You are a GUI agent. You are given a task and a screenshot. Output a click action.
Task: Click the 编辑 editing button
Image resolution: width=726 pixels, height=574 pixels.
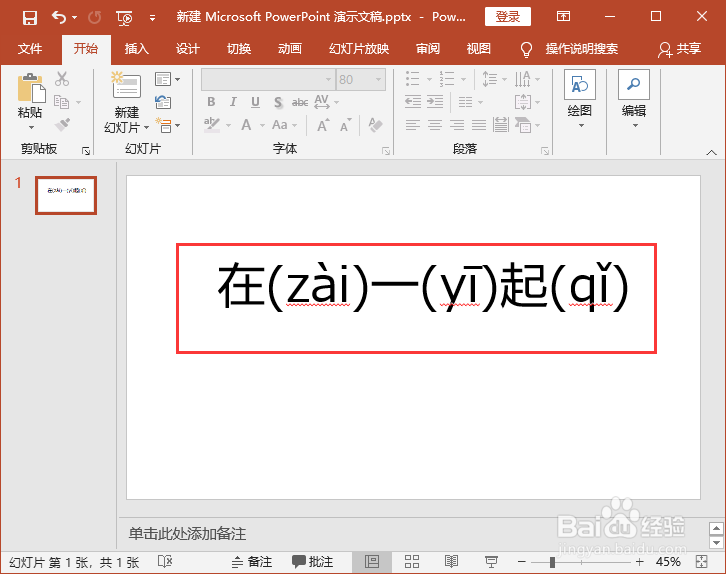click(634, 99)
